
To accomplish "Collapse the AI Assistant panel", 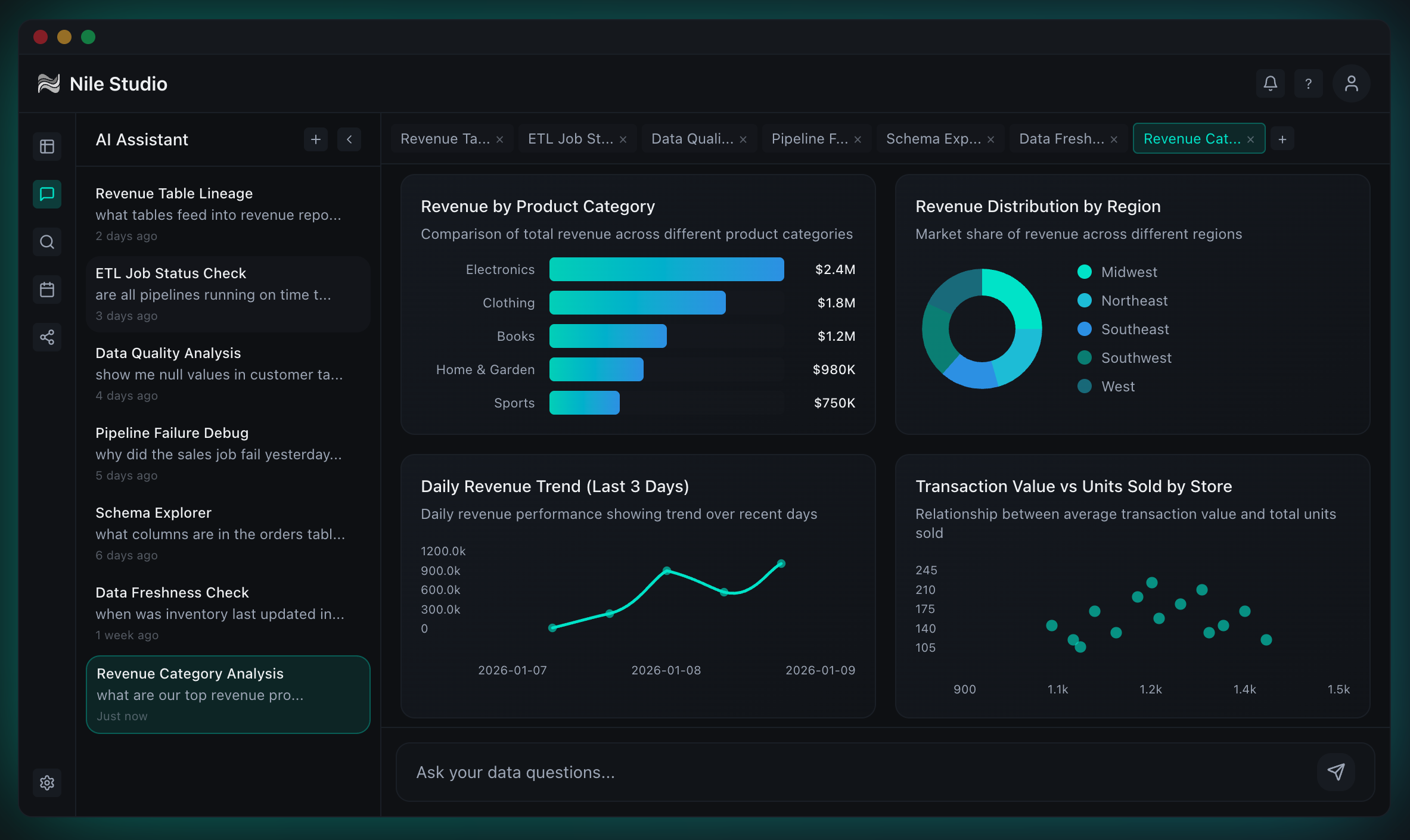I will [x=349, y=139].
